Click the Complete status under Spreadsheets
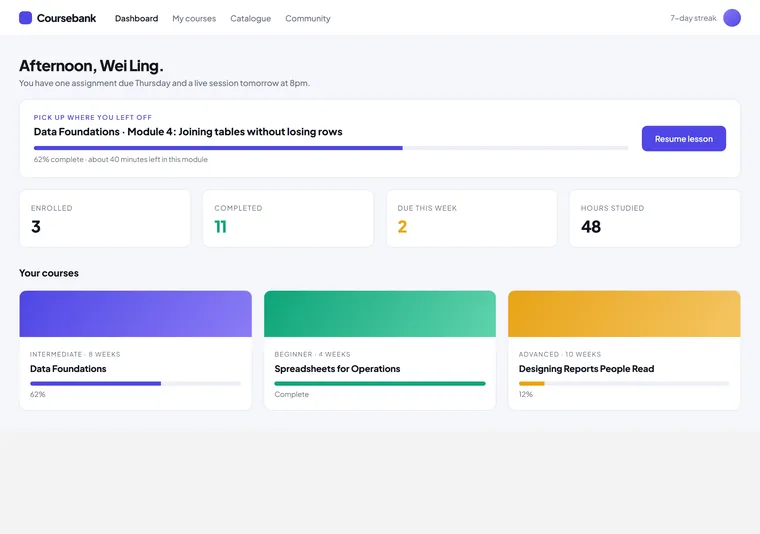The height and width of the screenshot is (534, 760). (x=291, y=394)
